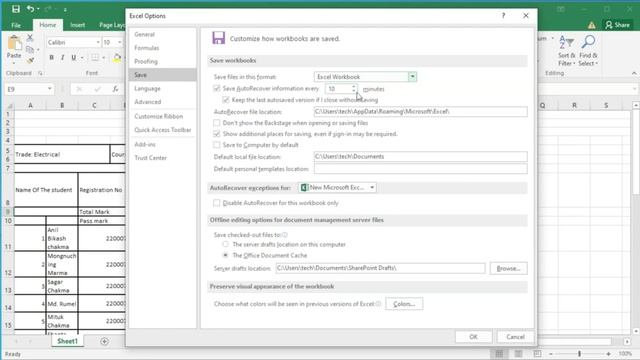Screen dimensions: 640x360
Task: Click the Help question mark in dialog
Action: click(x=503, y=16)
